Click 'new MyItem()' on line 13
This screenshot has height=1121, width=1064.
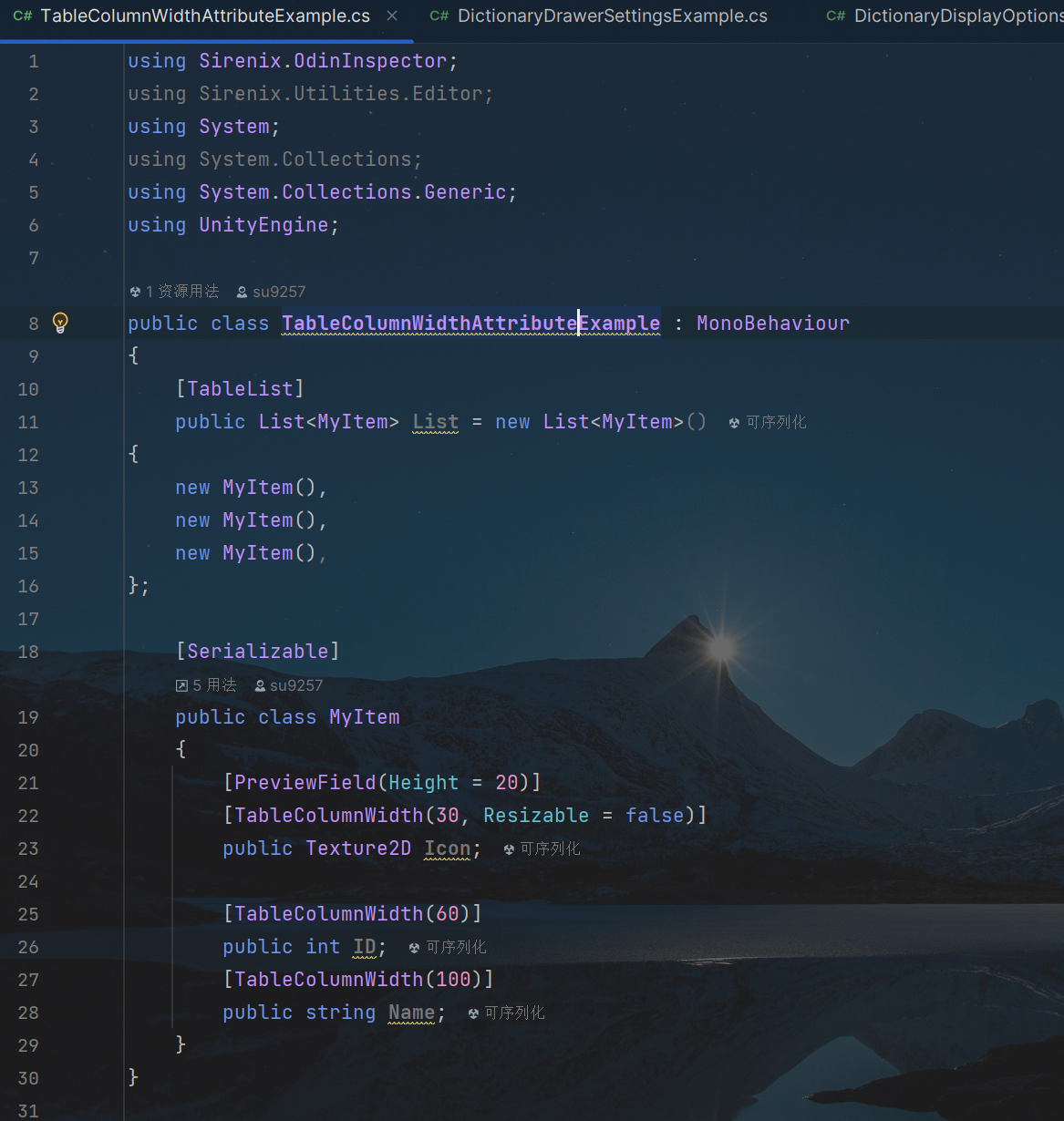245,488
